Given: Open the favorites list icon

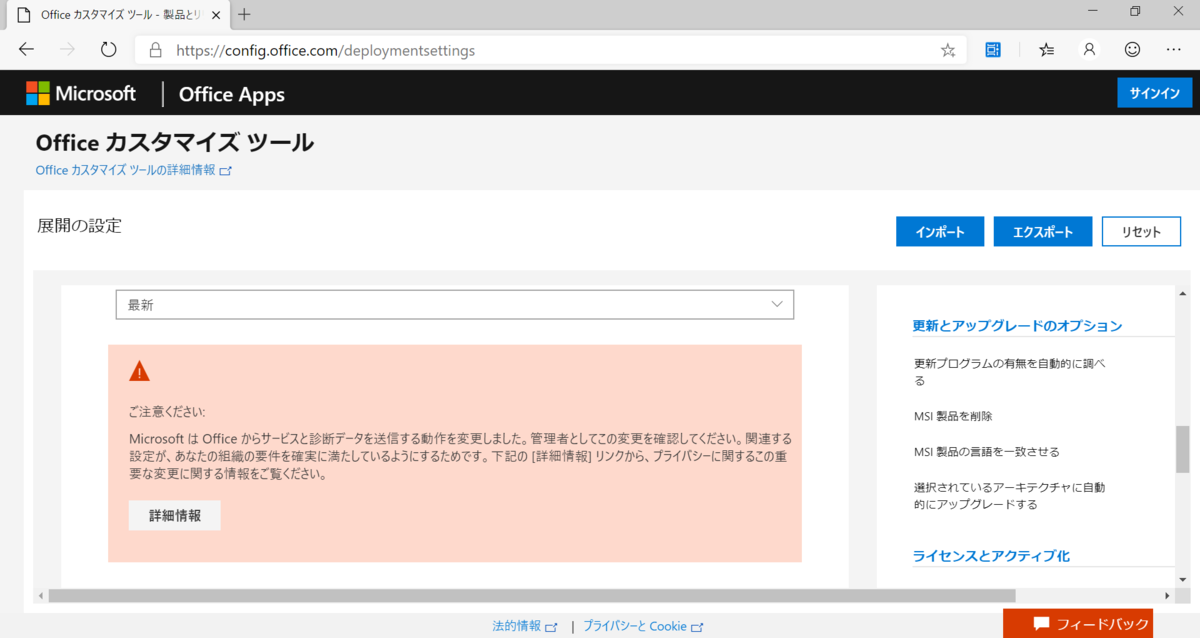Looking at the screenshot, I should pyautogui.click(x=1046, y=50).
